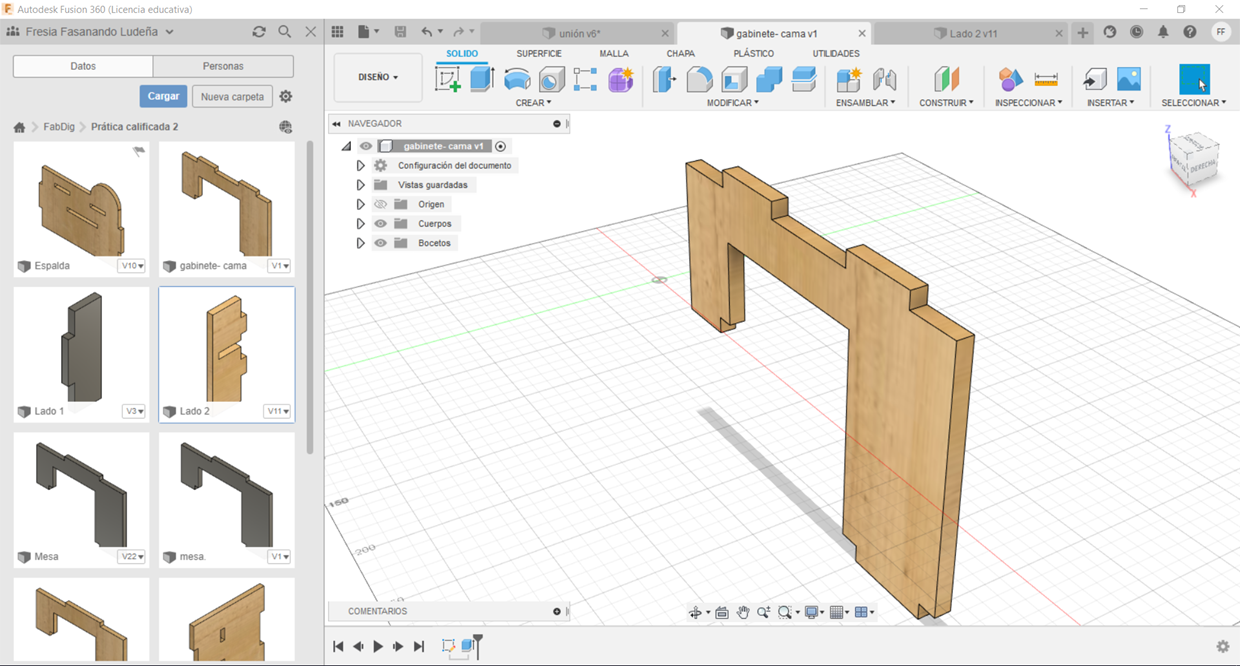This screenshot has width=1240, height=666.
Task: Switch to the SUPERFICIE ribbon tab
Action: (x=538, y=53)
